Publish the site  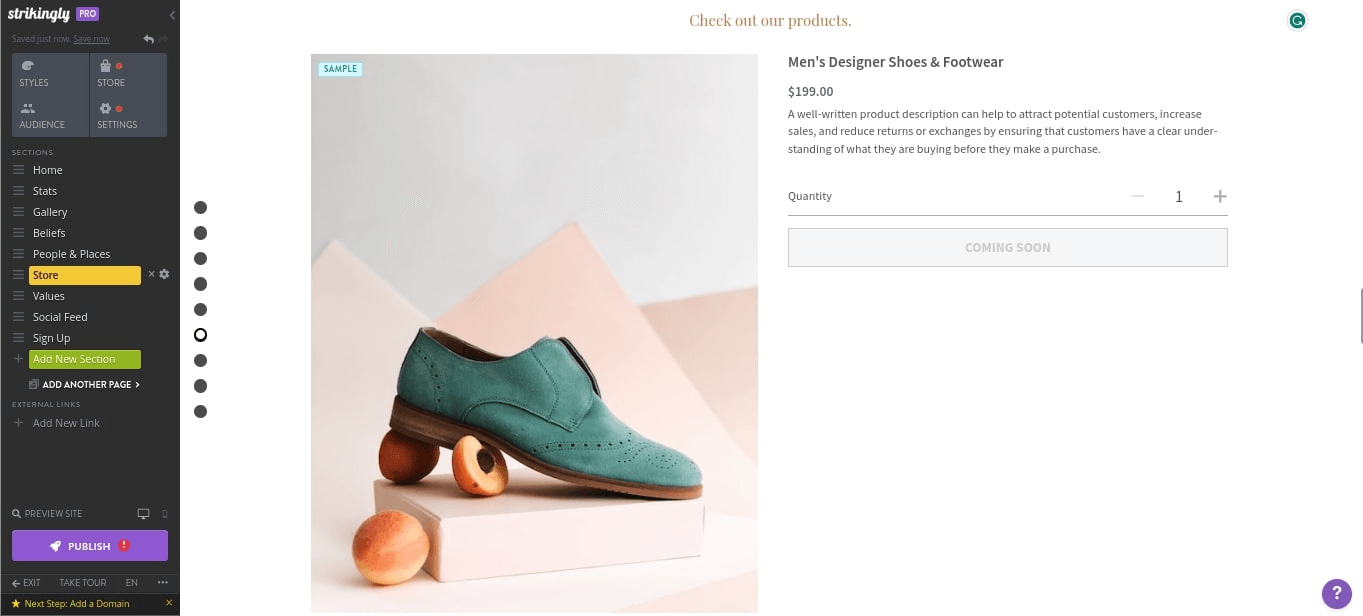tap(89, 546)
